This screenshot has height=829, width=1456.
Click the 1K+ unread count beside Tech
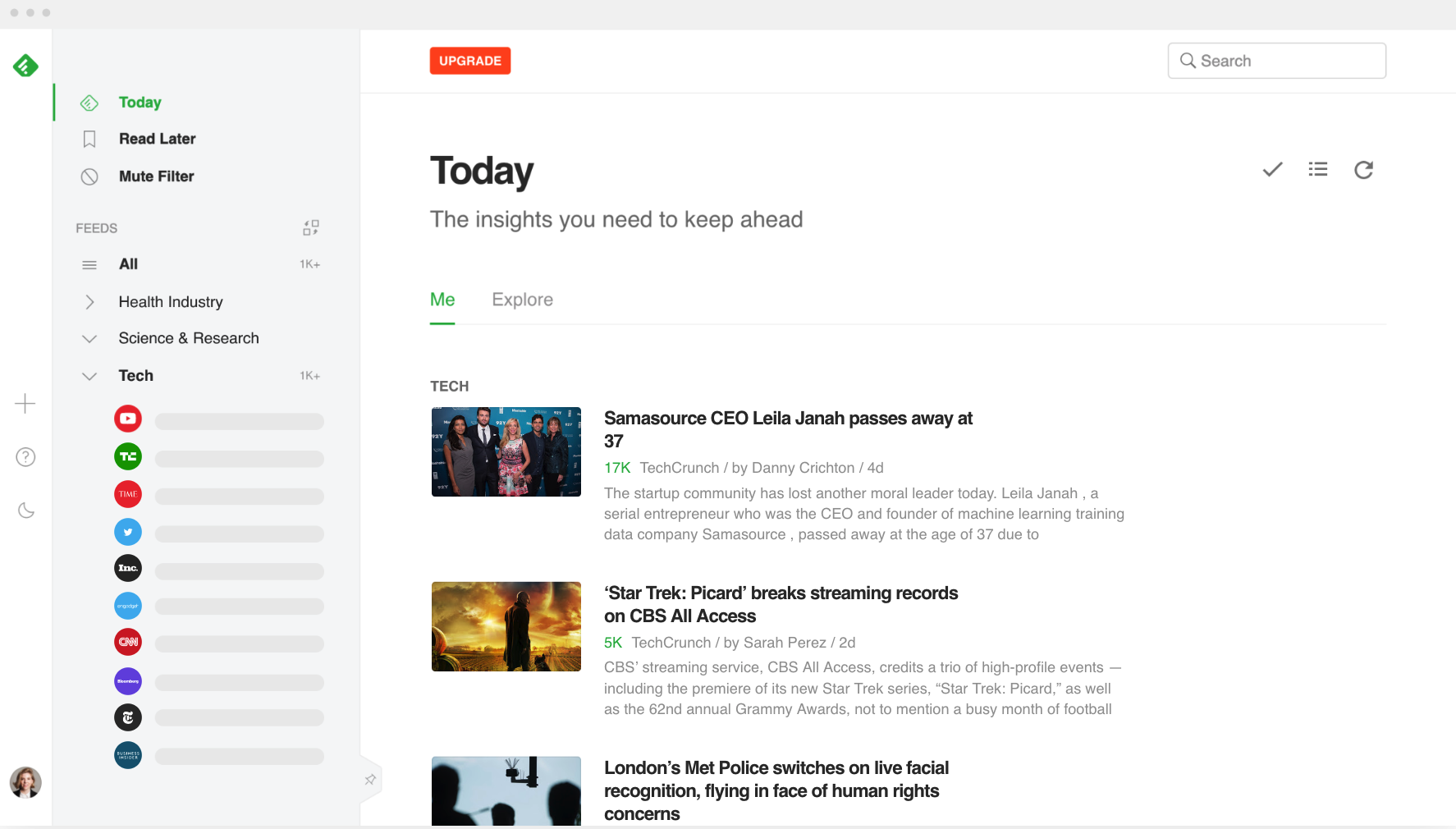click(x=309, y=376)
